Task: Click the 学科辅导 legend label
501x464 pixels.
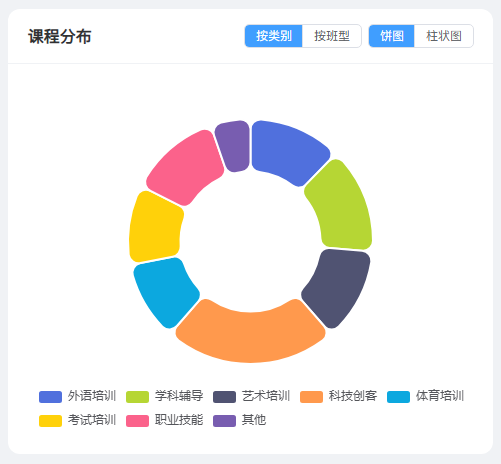Action: click(x=179, y=396)
